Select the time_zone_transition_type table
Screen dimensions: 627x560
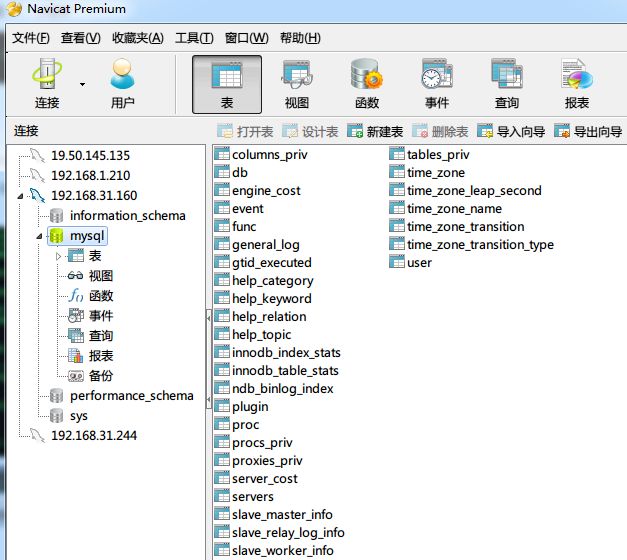point(480,244)
